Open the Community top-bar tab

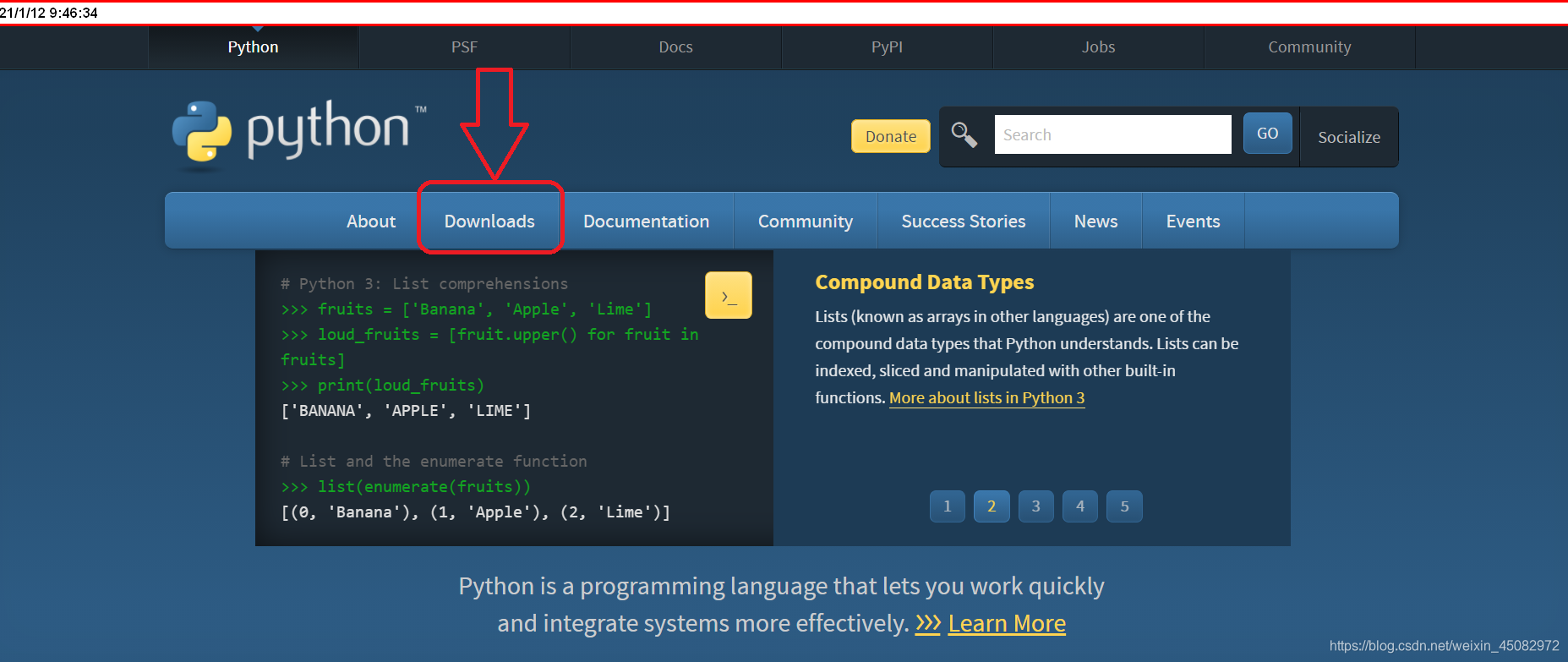tap(1309, 47)
